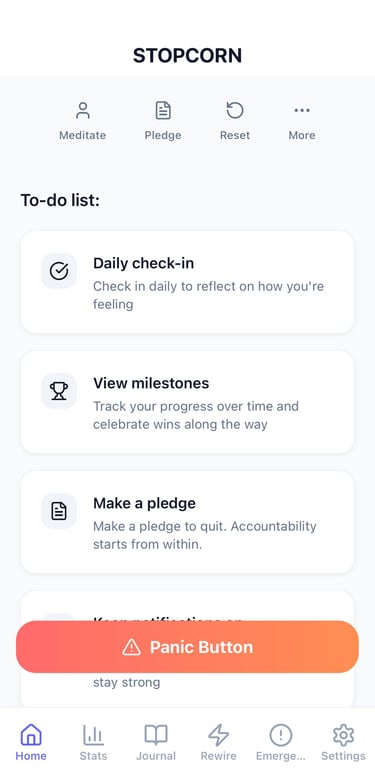Tap the trophy icon beside View milestones
Viewport: 375px width, 779px height.
[x=59, y=391]
